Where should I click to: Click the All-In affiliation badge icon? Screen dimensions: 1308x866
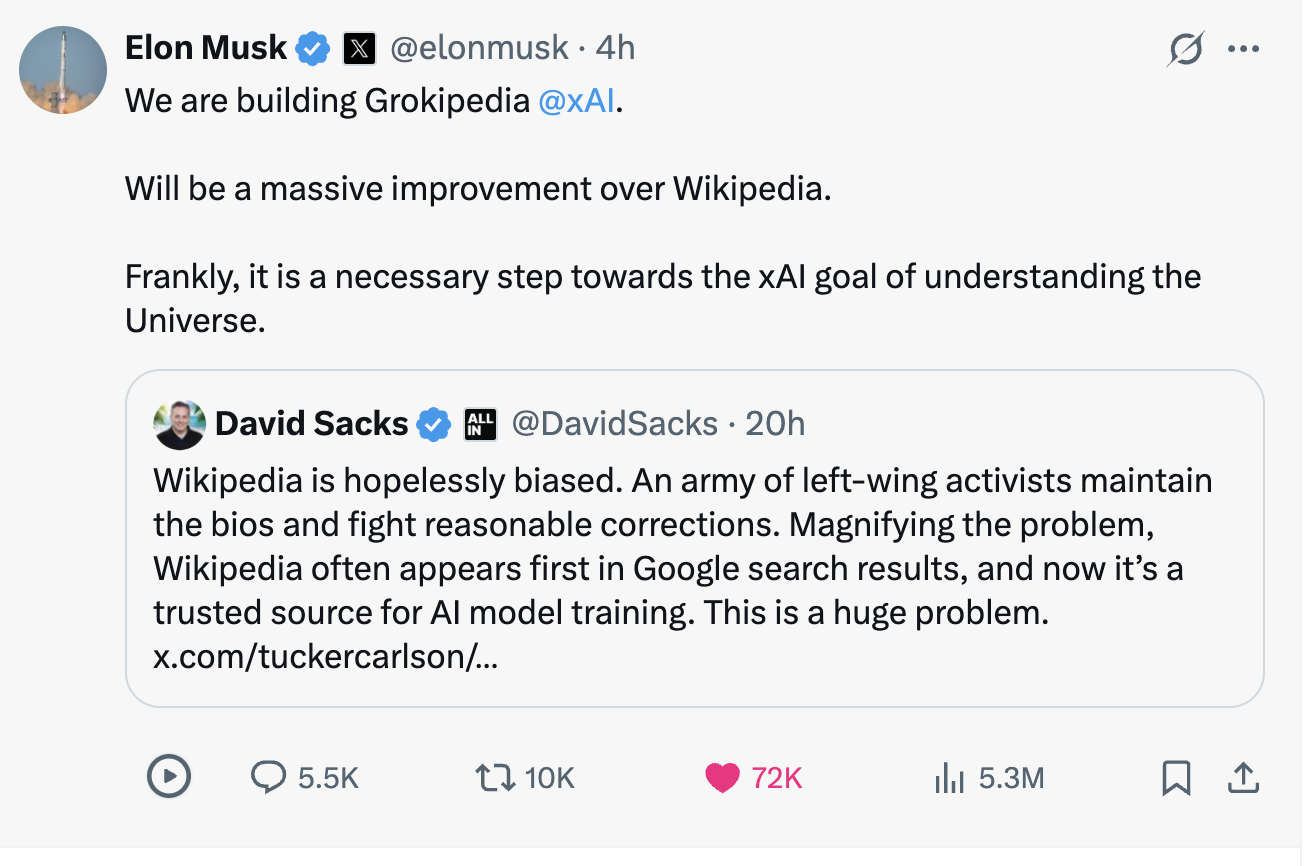[480, 426]
